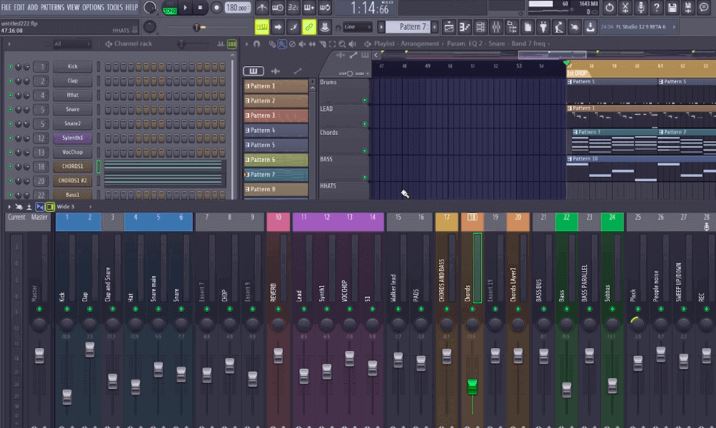Open the EDIT menu

coord(19,7)
